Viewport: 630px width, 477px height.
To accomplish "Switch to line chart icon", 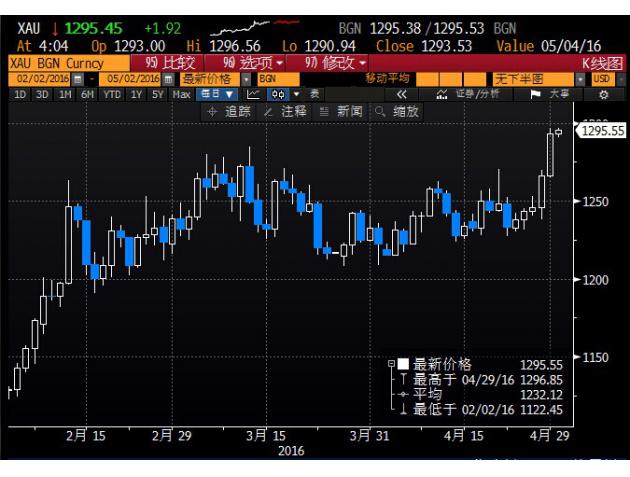I will [x=252, y=94].
